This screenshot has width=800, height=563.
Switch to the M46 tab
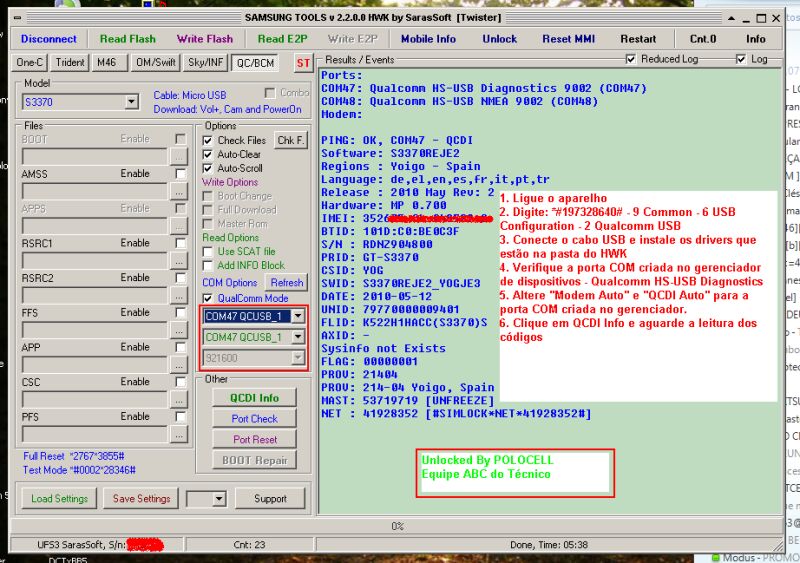pyautogui.click(x=107, y=63)
